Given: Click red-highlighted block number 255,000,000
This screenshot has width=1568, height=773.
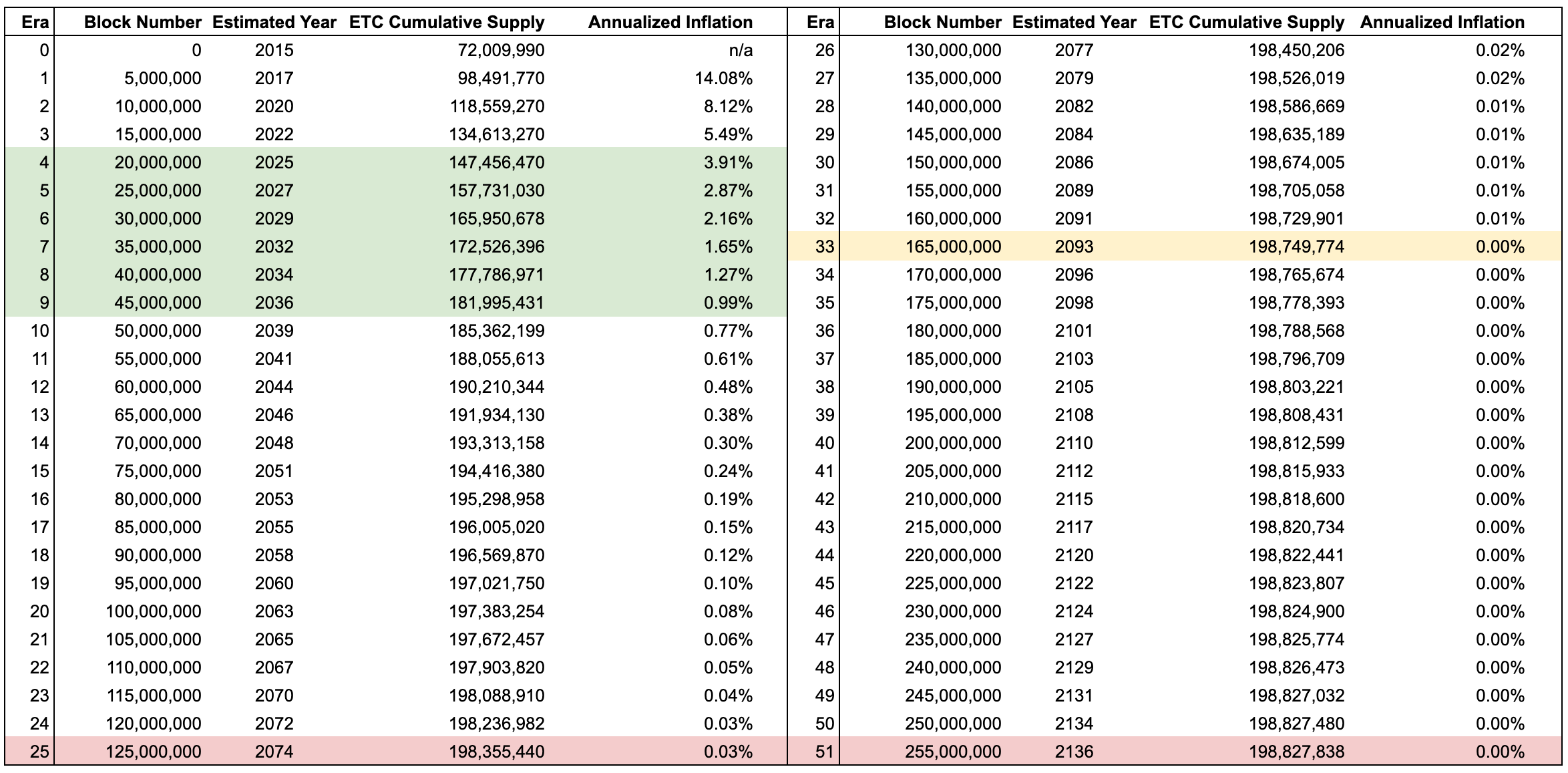Looking at the screenshot, I should point(954,752).
